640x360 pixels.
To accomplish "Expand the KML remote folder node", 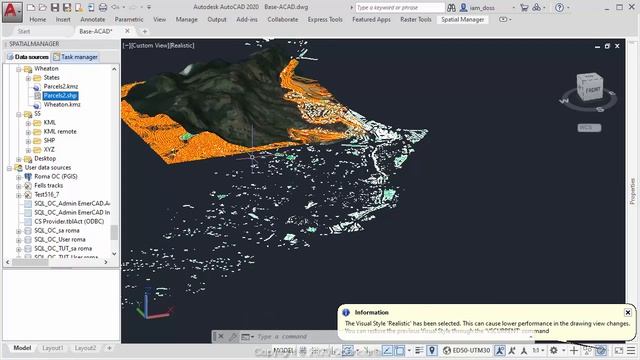I will coord(28,131).
